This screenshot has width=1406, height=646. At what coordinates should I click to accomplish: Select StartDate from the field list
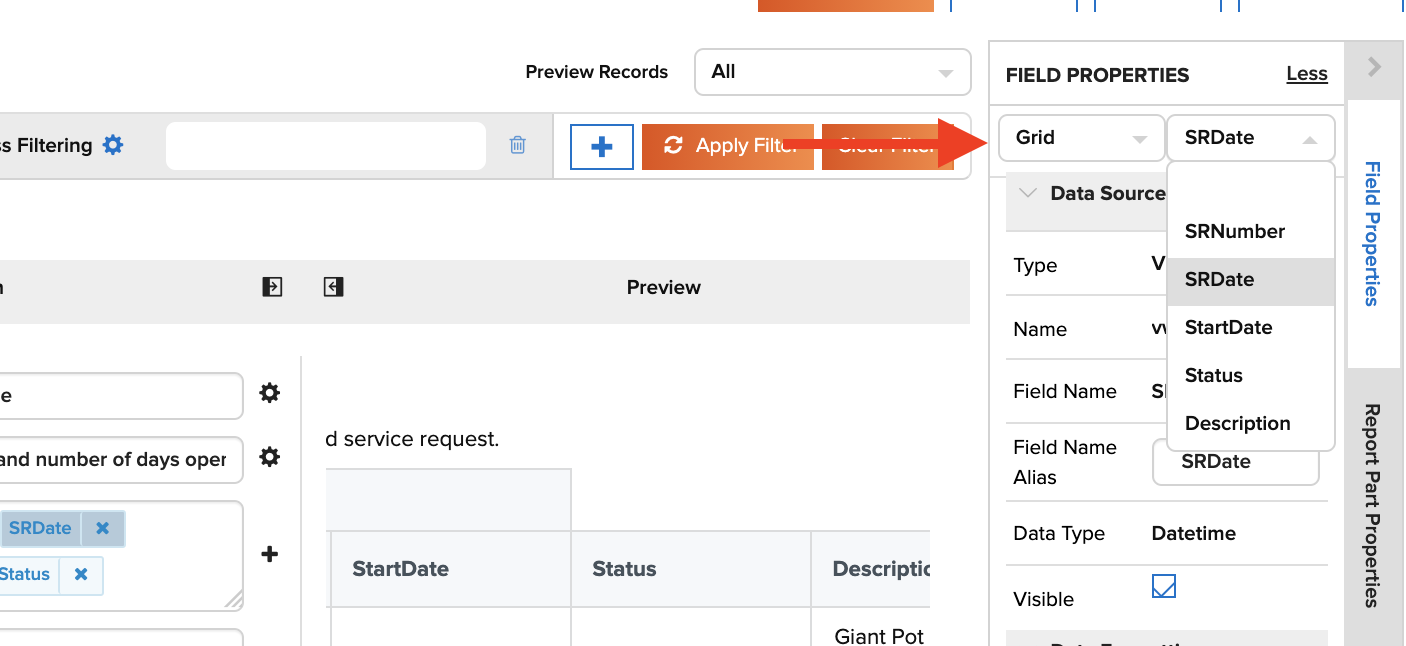click(x=1228, y=327)
